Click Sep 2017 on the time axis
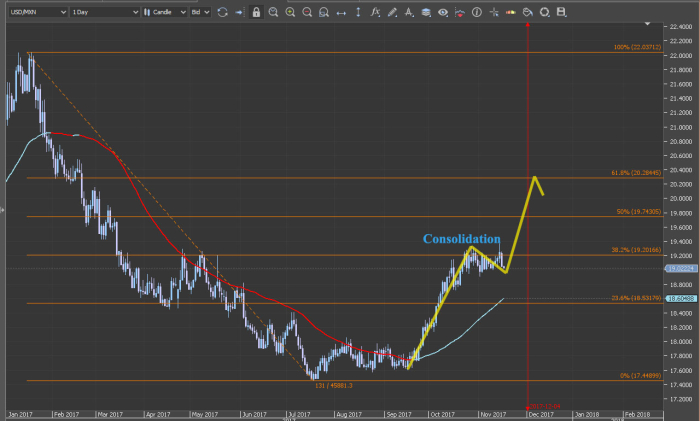The width and height of the screenshot is (700, 421). coord(399,414)
